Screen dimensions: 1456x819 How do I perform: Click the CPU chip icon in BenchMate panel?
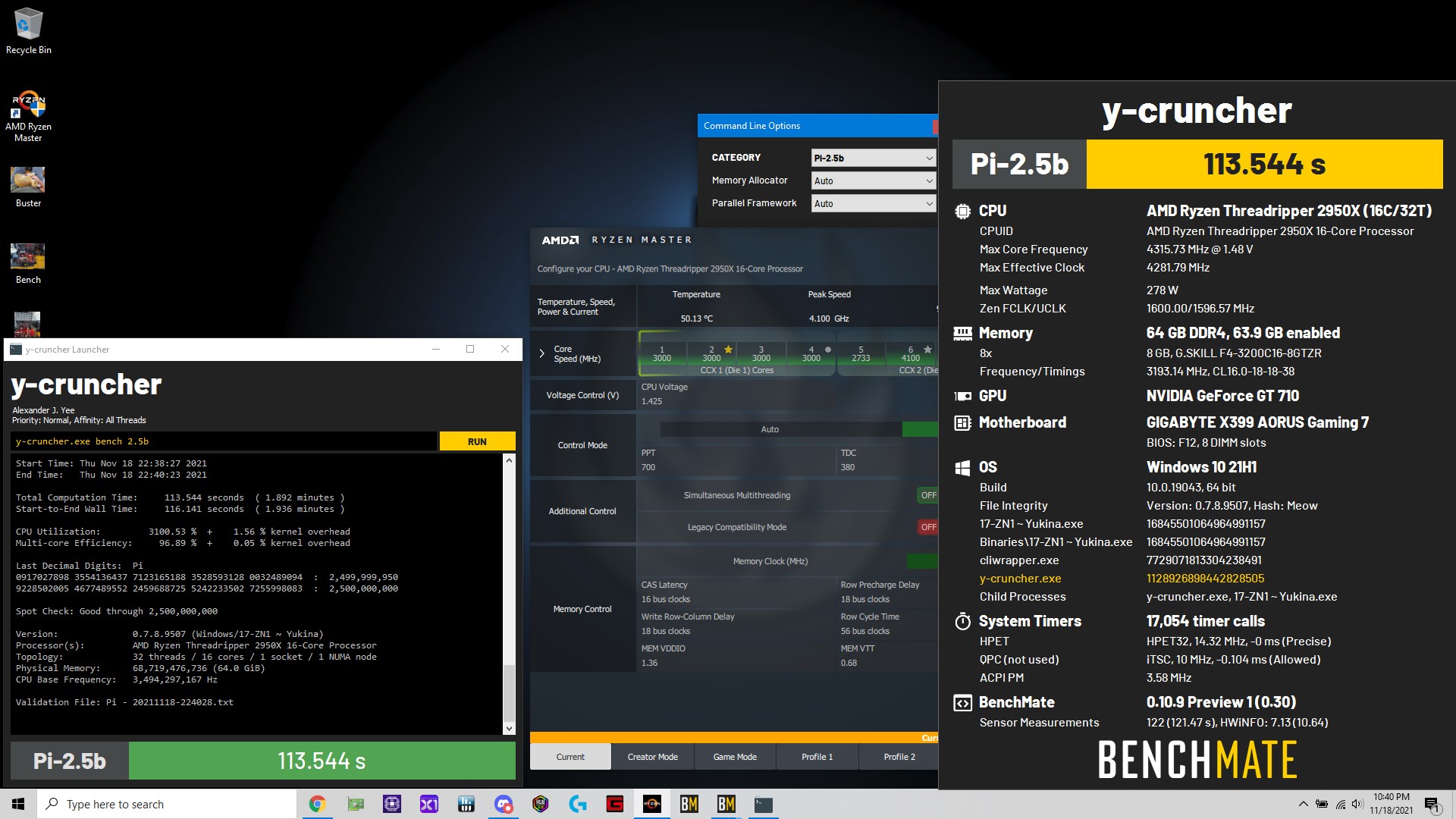pos(962,211)
